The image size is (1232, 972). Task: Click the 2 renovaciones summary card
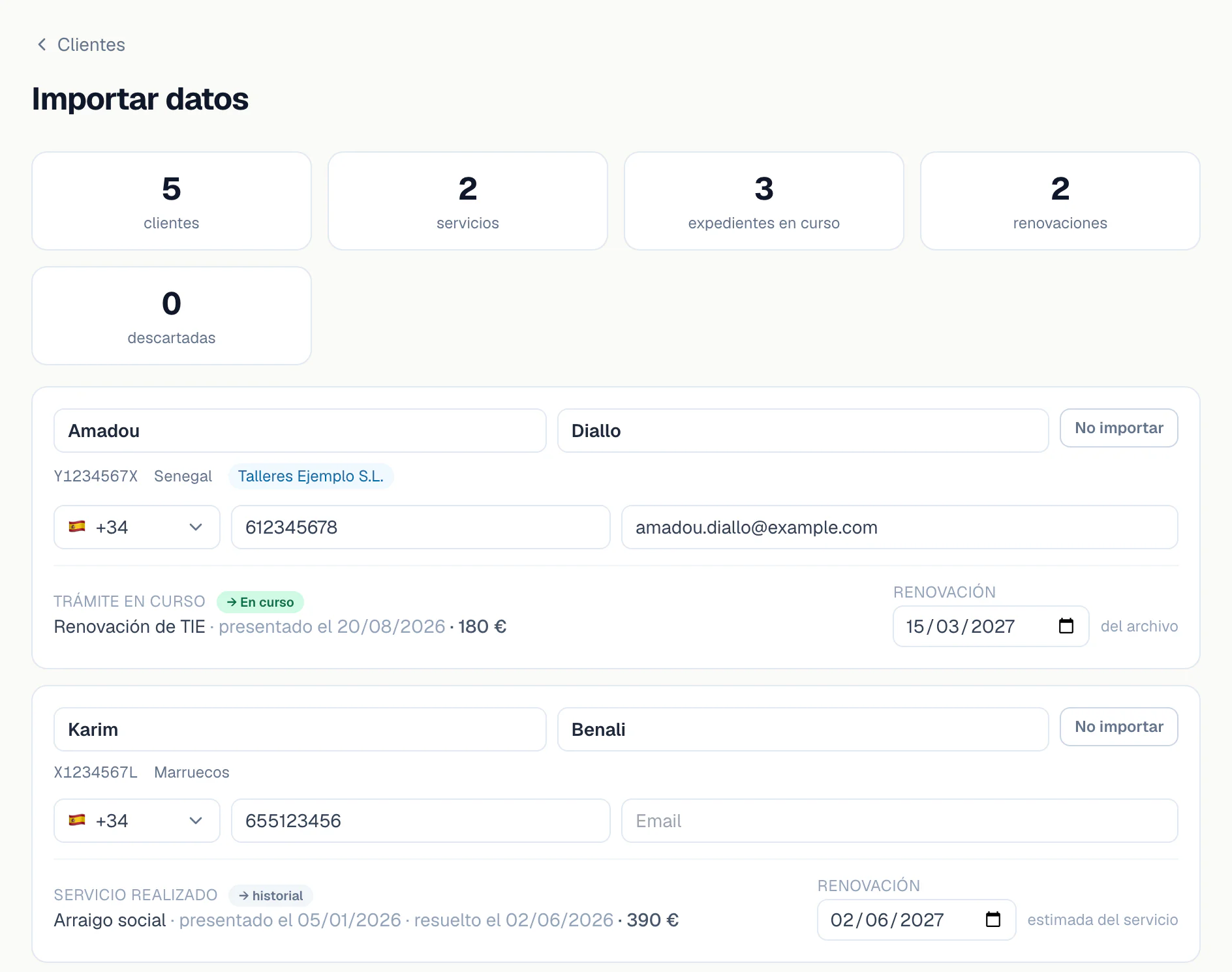[x=1060, y=201]
